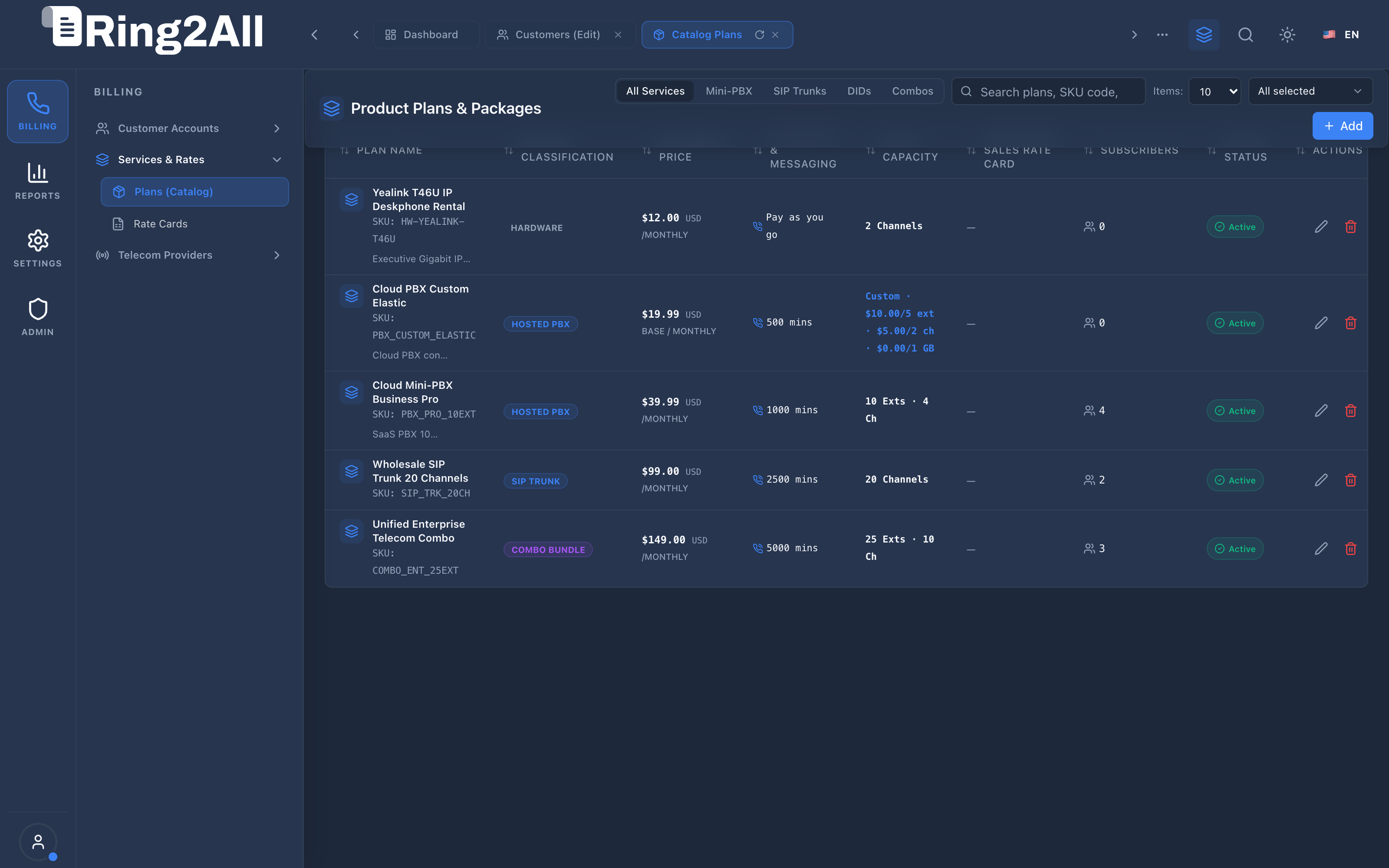The height and width of the screenshot is (868, 1389).
Task: Delete Unified Enterprise Telecom Combo plan
Action: click(1350, 549)
